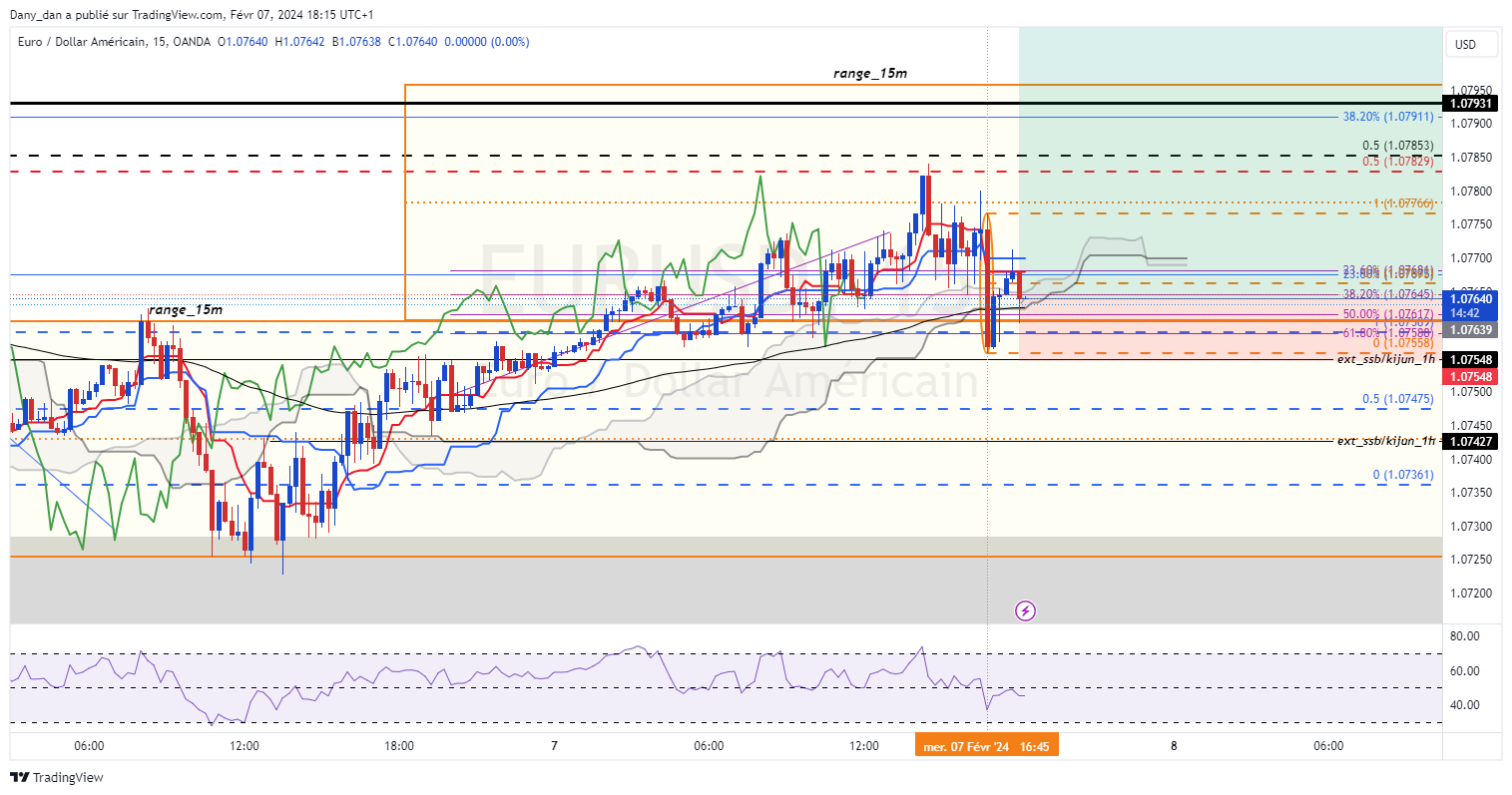Screen dimensions: 1512x795
Task: Click the 18:00 time axis label
Action: (399, 746)
